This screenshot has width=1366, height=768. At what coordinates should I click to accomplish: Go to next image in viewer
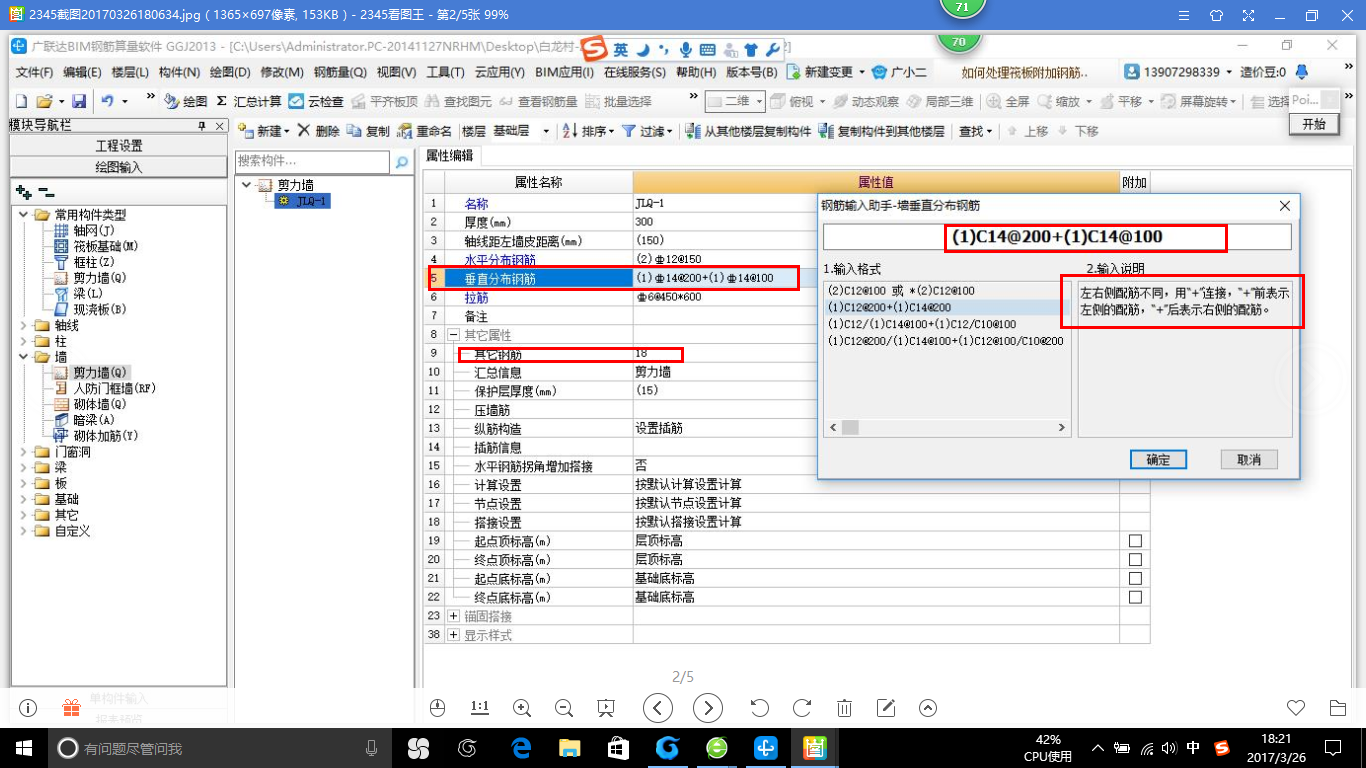point(708,708)
